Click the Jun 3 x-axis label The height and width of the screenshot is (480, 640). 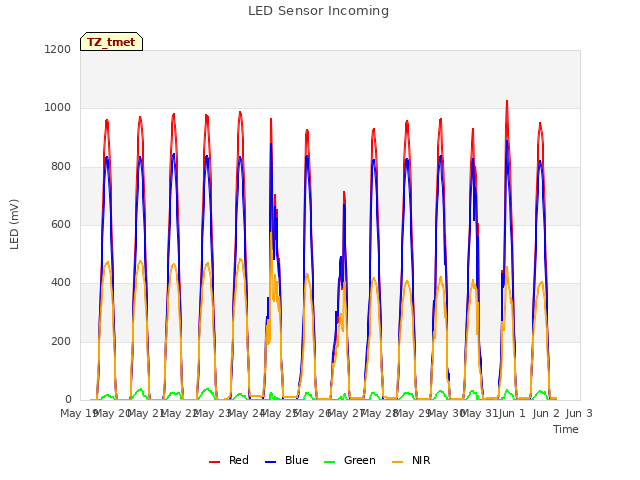(579, 413)
